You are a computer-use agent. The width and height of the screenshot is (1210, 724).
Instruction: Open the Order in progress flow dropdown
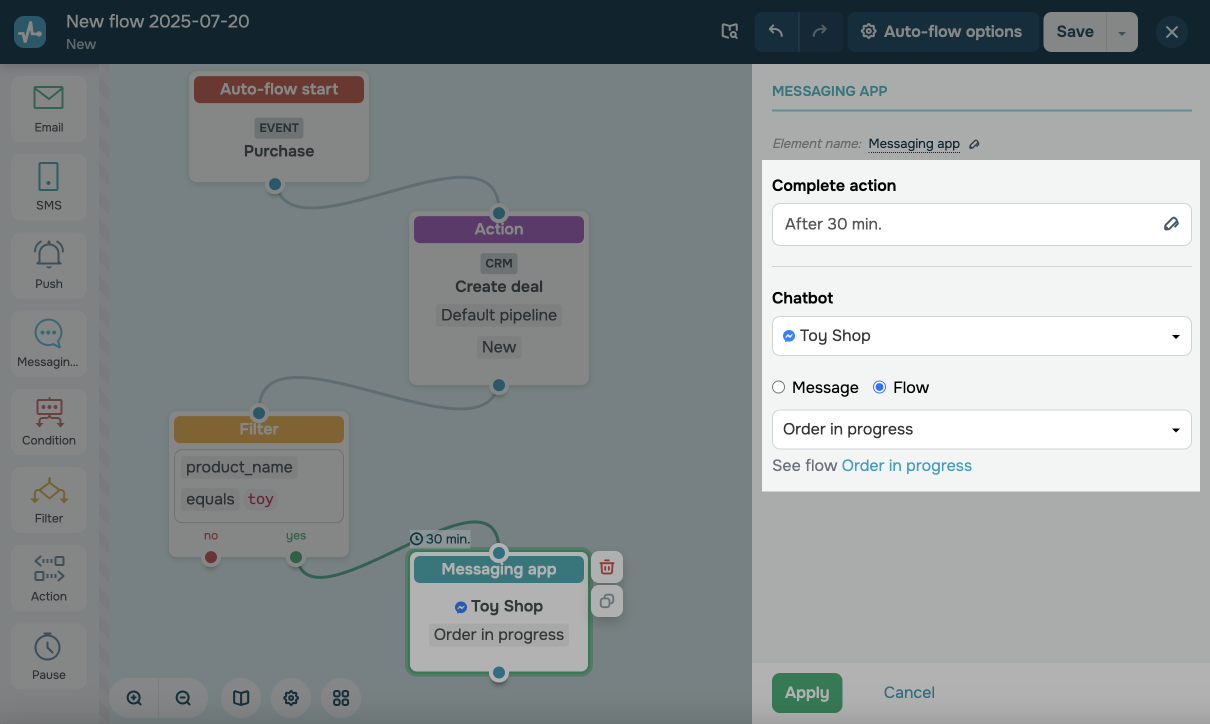pos(982,429)
